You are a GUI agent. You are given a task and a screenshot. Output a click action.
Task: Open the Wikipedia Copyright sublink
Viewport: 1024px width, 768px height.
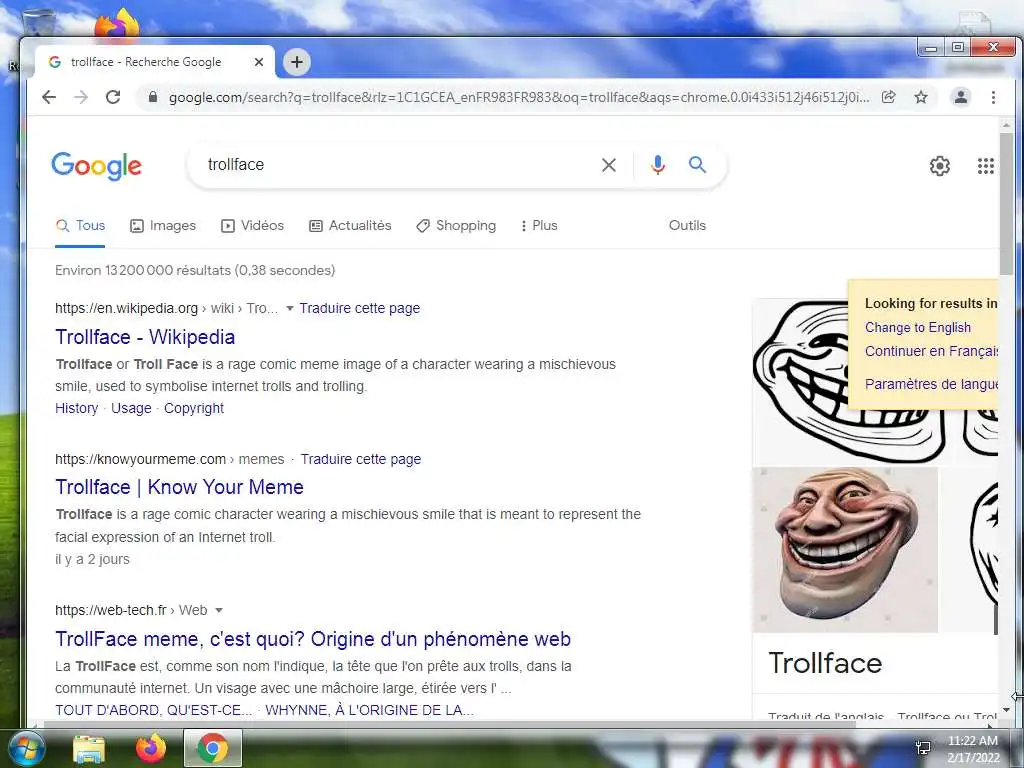point(194,408)
